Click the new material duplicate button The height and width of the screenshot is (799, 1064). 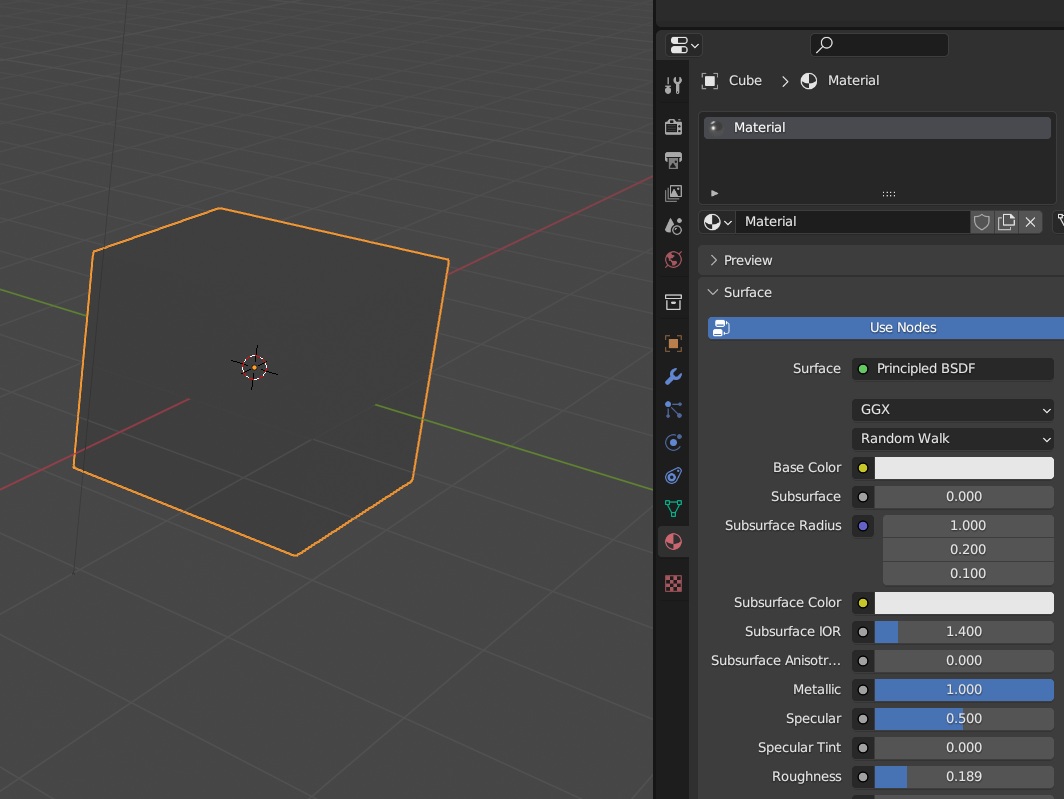[1006, 222]
